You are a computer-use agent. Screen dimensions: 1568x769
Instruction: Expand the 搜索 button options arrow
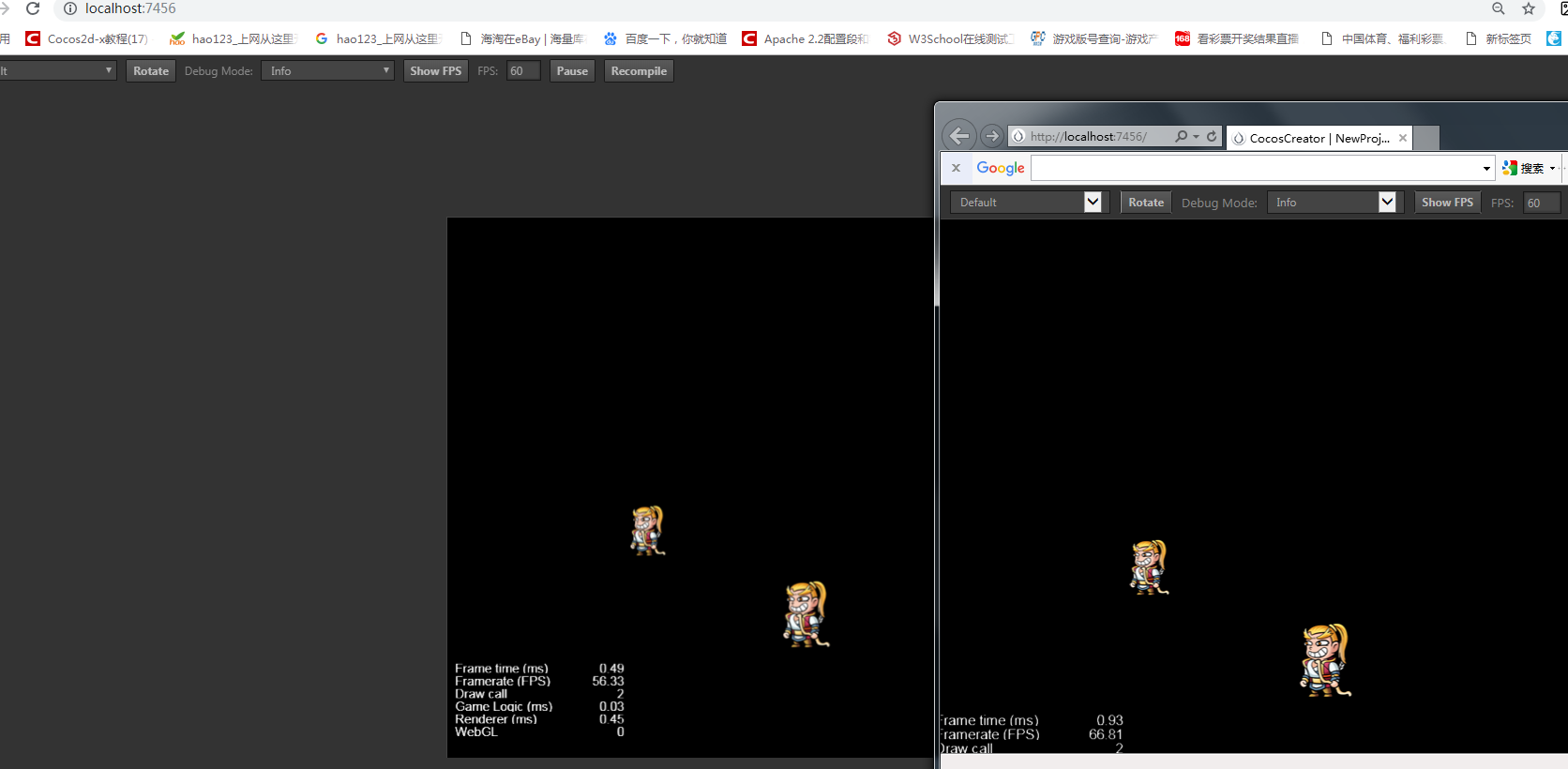click(x=1552, y=169)
